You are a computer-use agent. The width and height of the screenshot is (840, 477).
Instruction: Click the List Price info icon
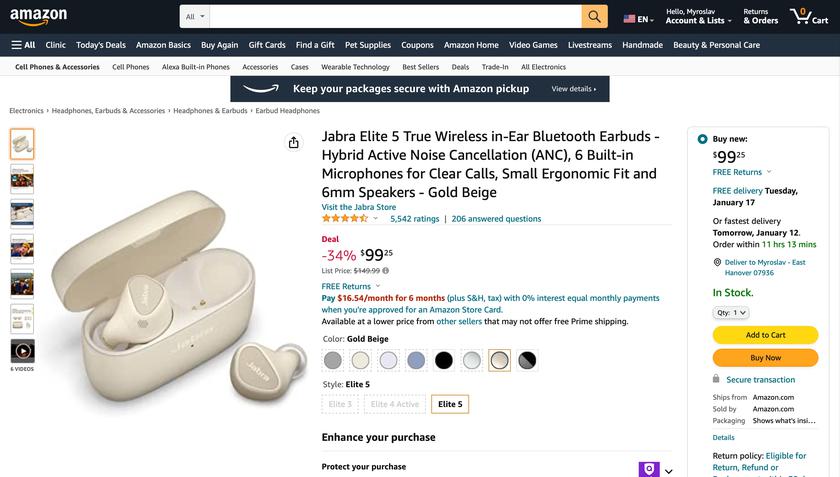pos(386,270)
